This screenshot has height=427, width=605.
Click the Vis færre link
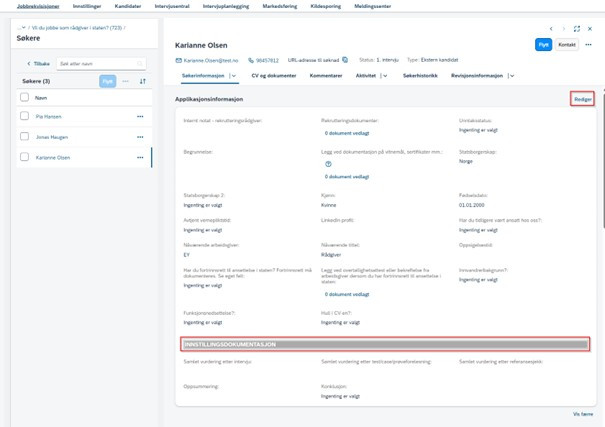tap(583, 414)
